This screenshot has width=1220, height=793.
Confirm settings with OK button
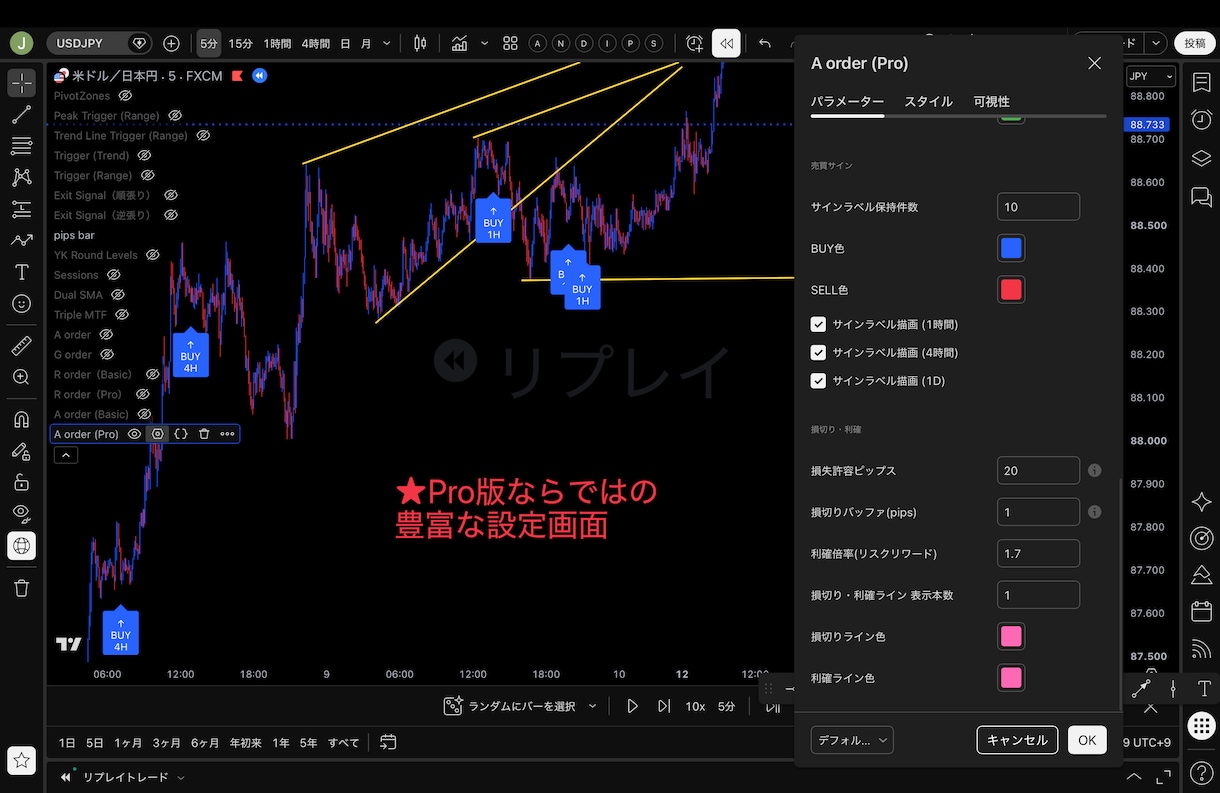point(1087,740)
